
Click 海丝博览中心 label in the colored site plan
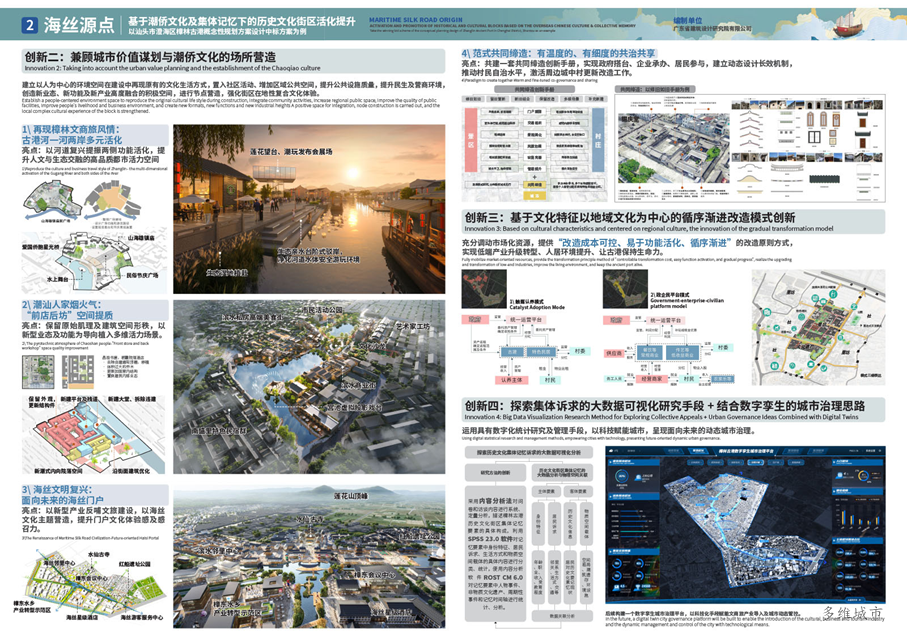click(59, 562)
